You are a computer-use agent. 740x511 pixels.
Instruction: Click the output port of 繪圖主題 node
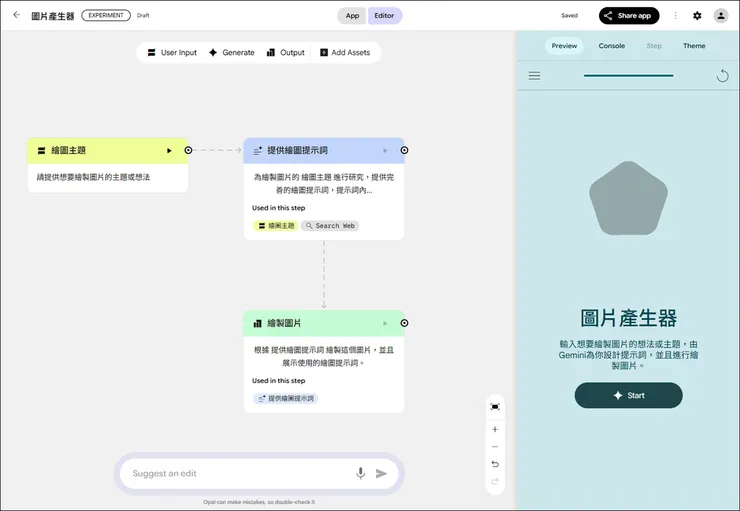click(x=188, y=150)
